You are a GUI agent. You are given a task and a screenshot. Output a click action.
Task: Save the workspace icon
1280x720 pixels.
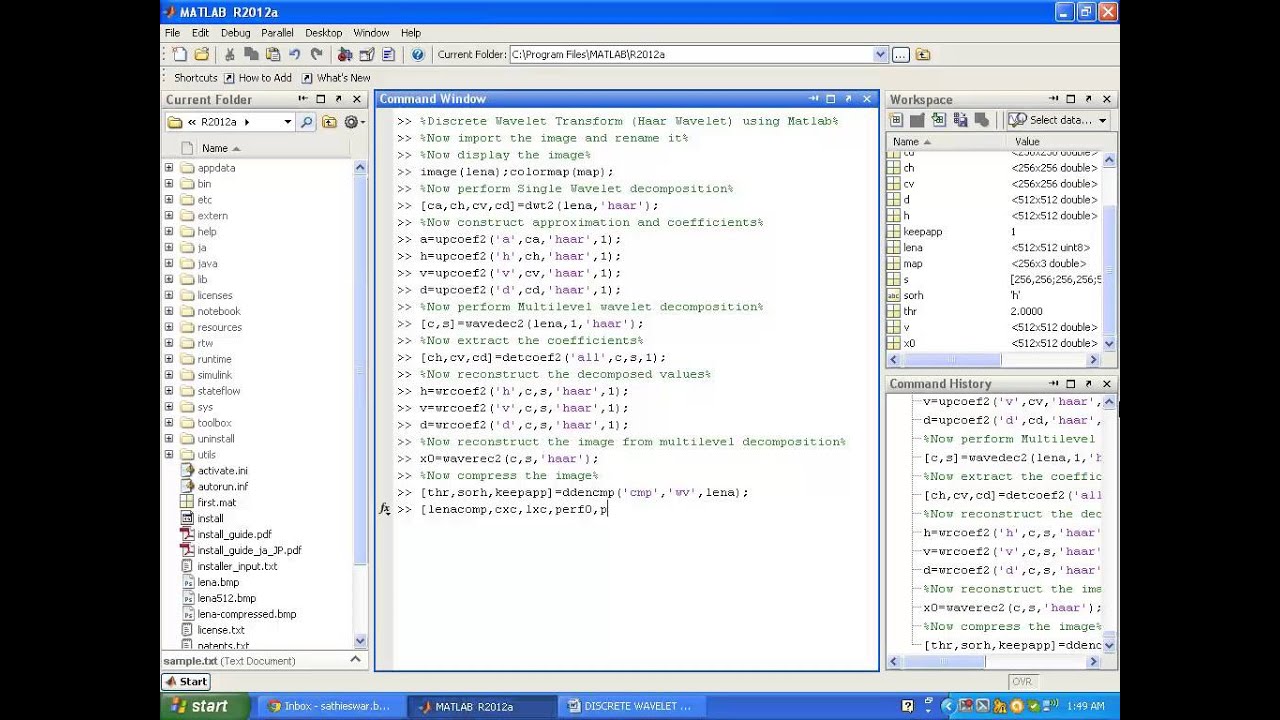point(960,120)
